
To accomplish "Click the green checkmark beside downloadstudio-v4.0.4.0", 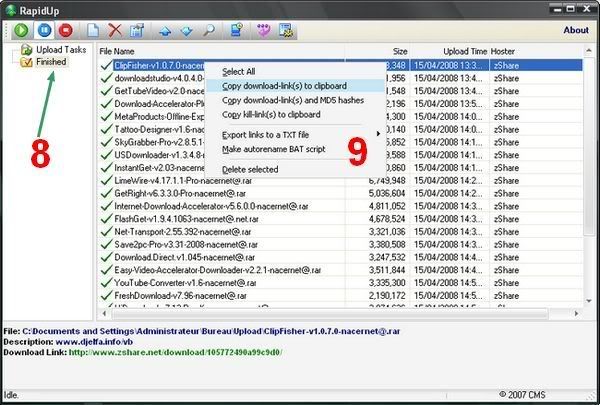I will pos(106,78).
